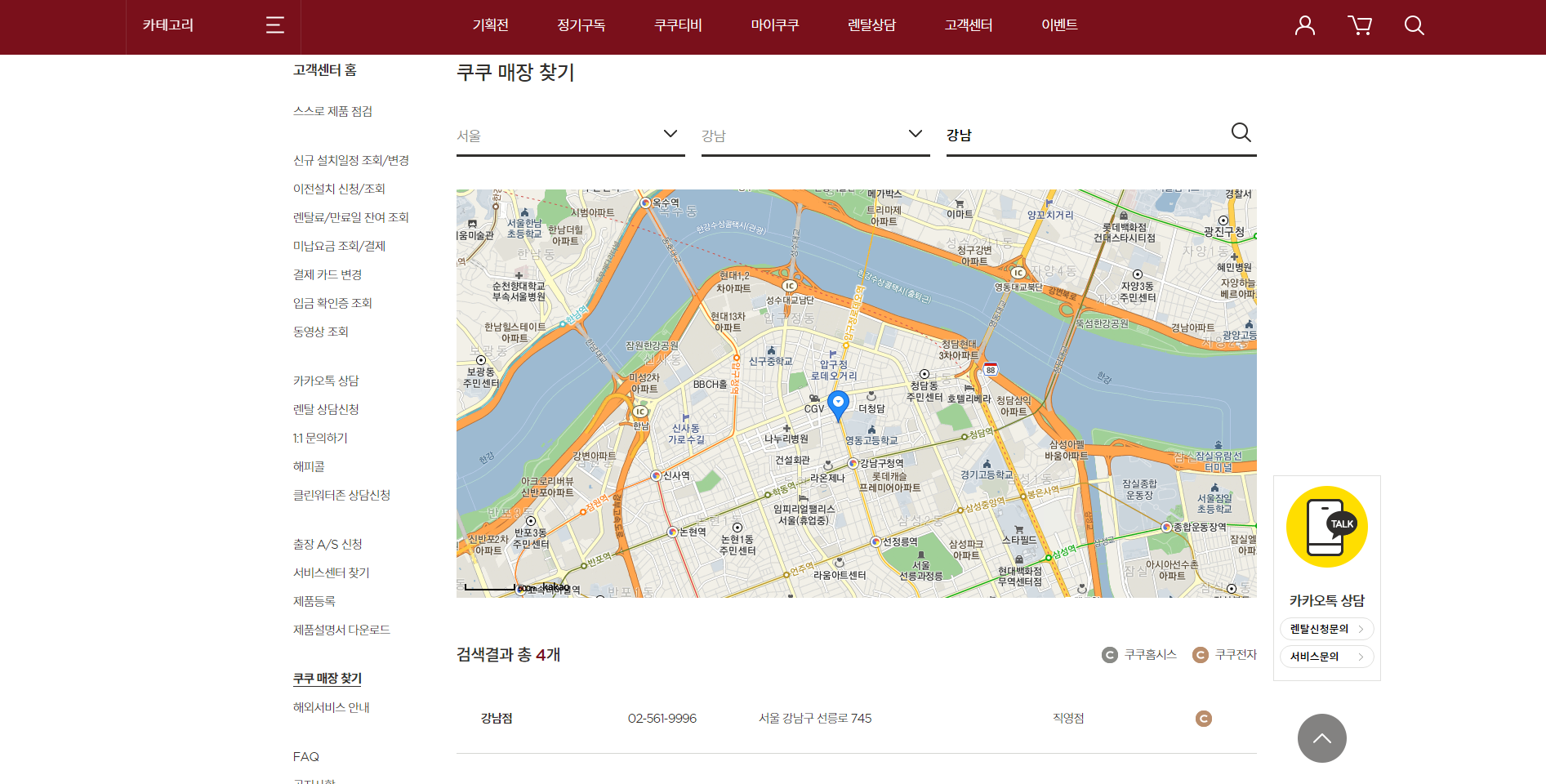The height and width of the screenshot is (784, 1546).
Task: Open the 카테고리 menu label
Action: pos(168,25)
